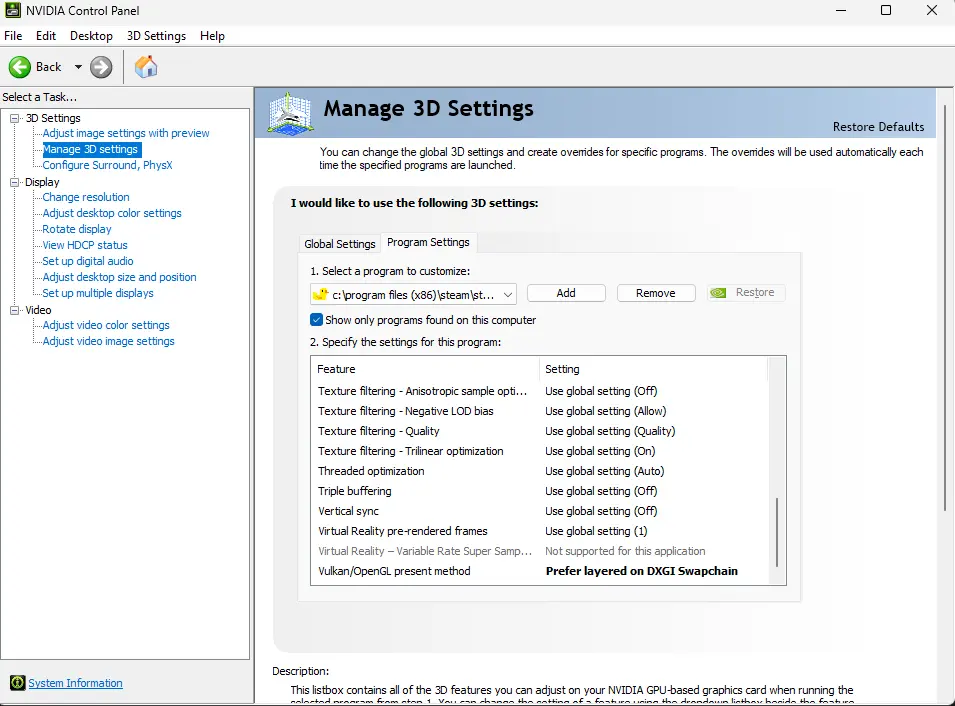Open Adjust image settings with preview
The height and width of the screenshot is (706, 955).
(125, 133)
